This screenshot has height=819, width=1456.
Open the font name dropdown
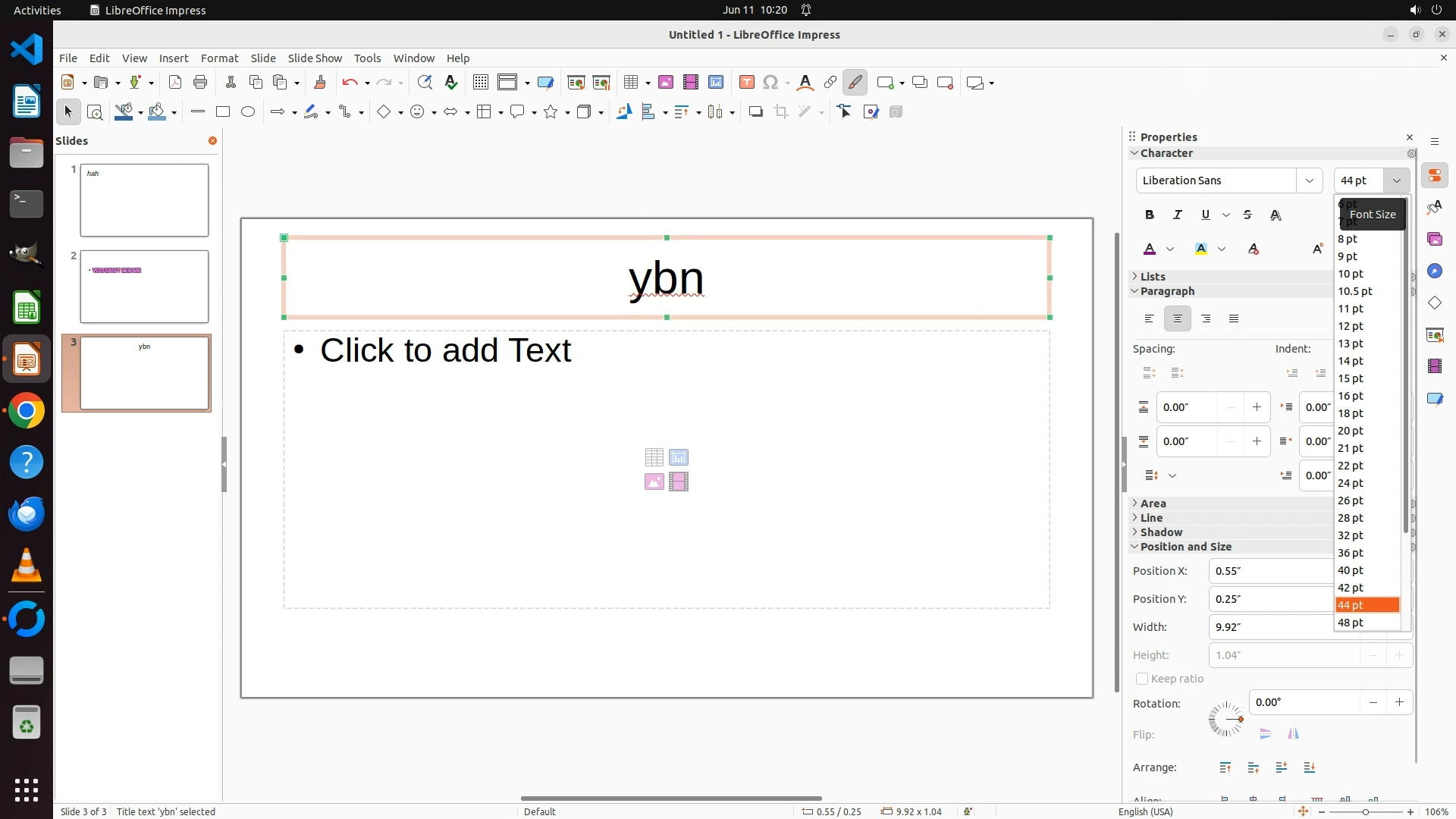(x=1309, y=180)
